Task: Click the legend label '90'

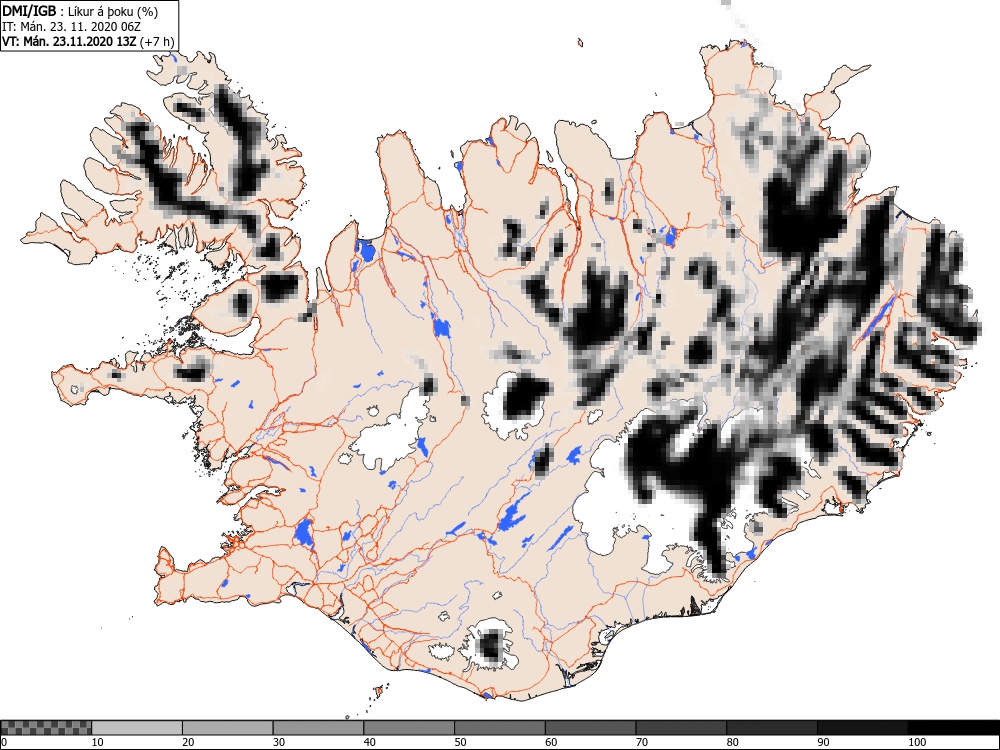Action: (823, 742)
